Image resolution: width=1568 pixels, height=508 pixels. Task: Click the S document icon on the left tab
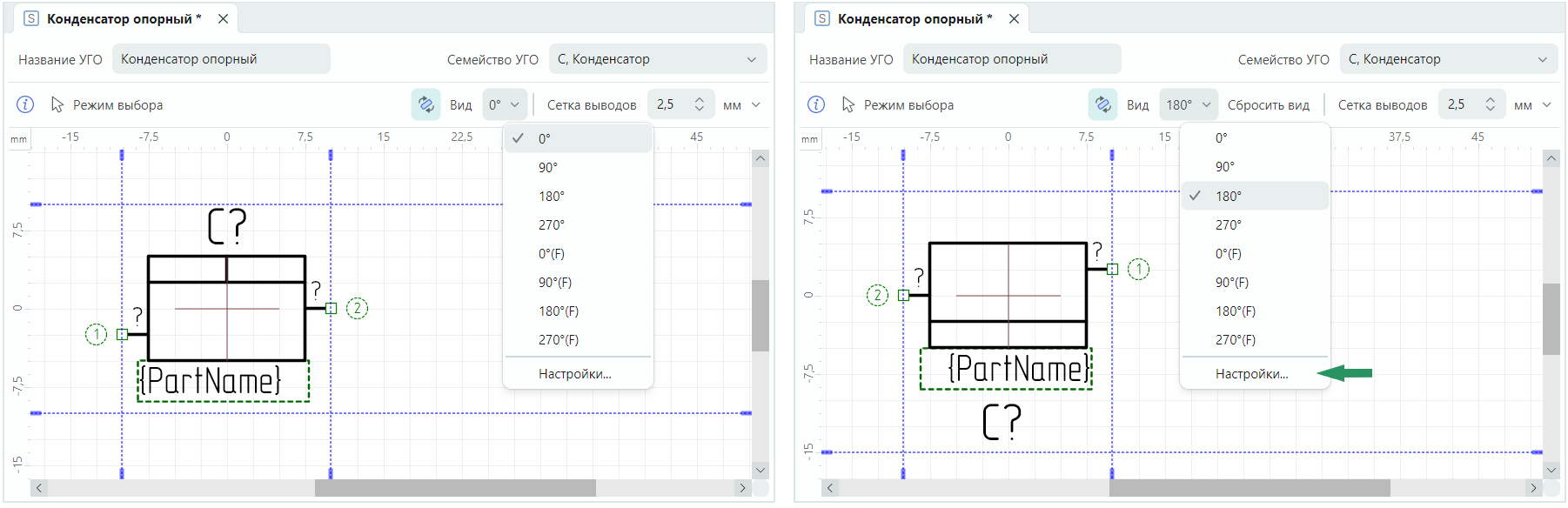pos(31,18)
